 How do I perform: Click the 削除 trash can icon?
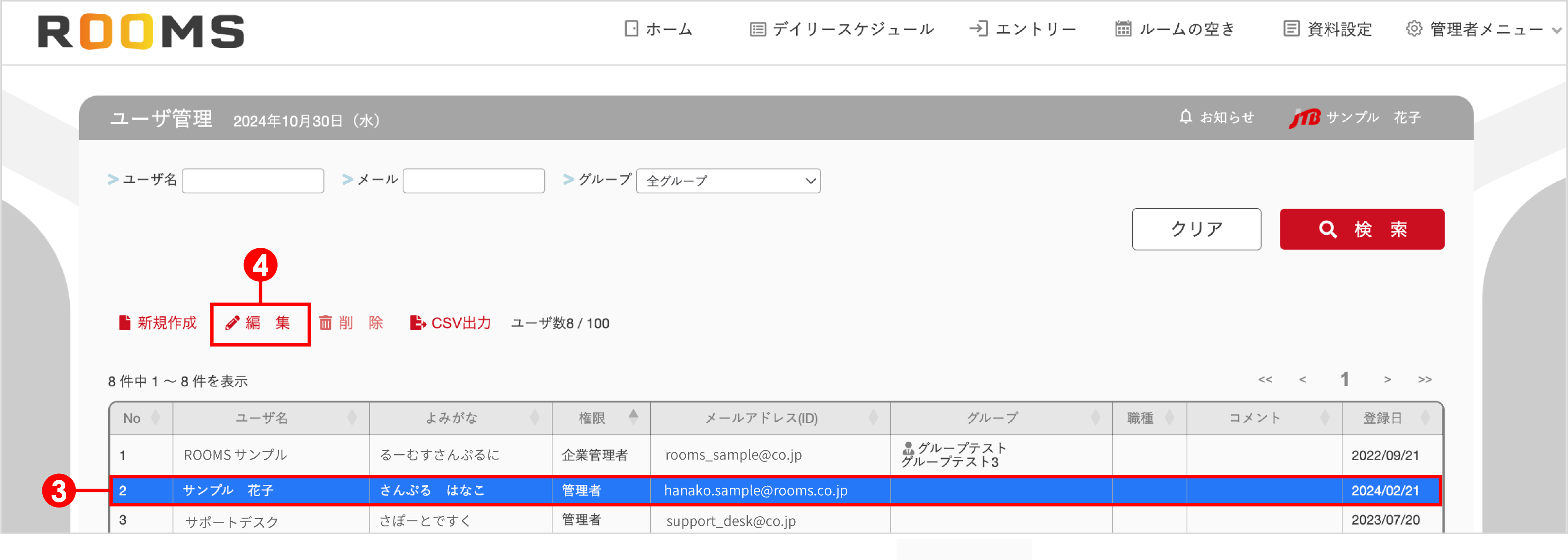point(326,323)
